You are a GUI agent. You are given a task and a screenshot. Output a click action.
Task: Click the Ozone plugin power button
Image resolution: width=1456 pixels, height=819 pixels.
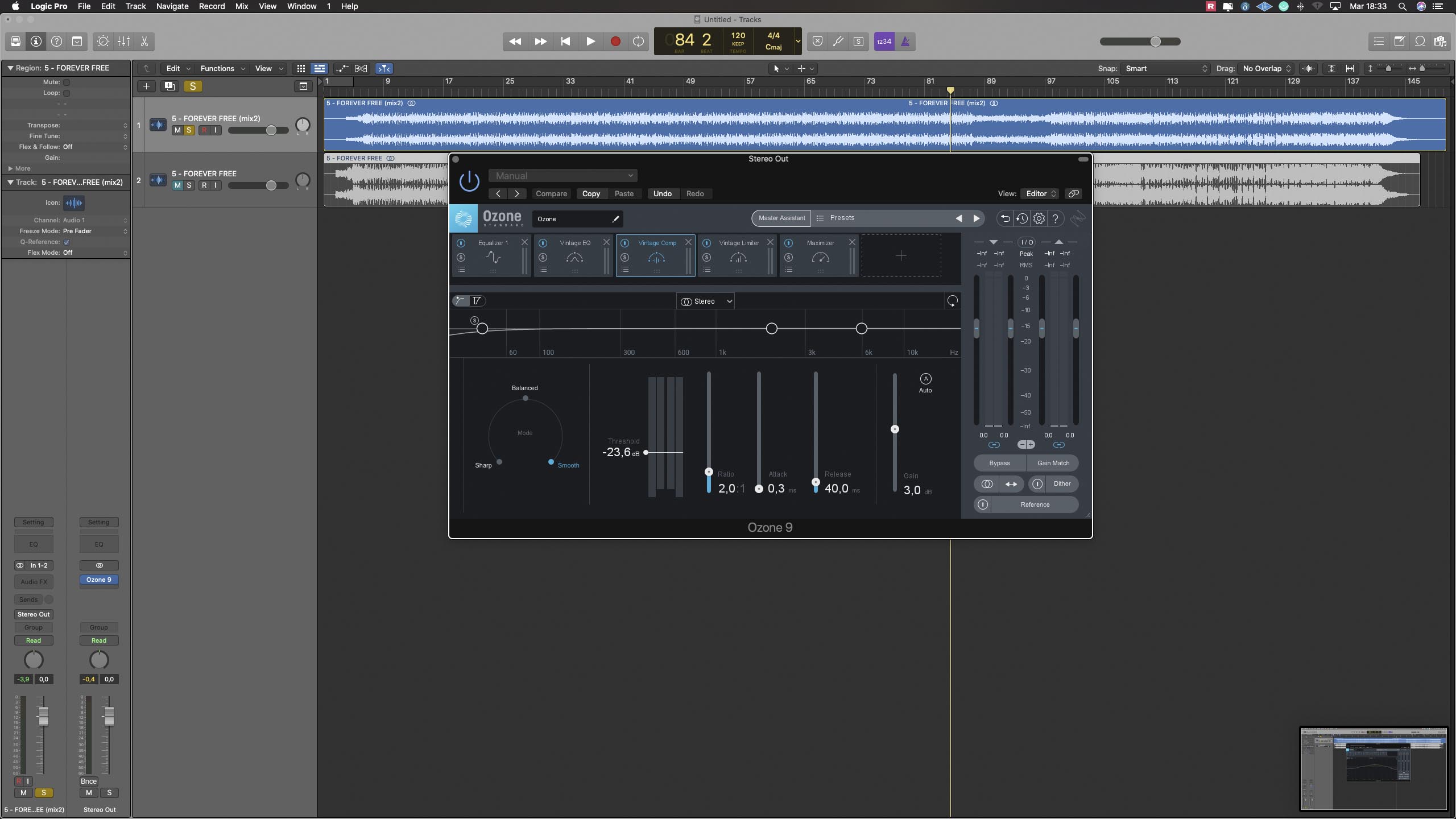click(x=469, y=181)
